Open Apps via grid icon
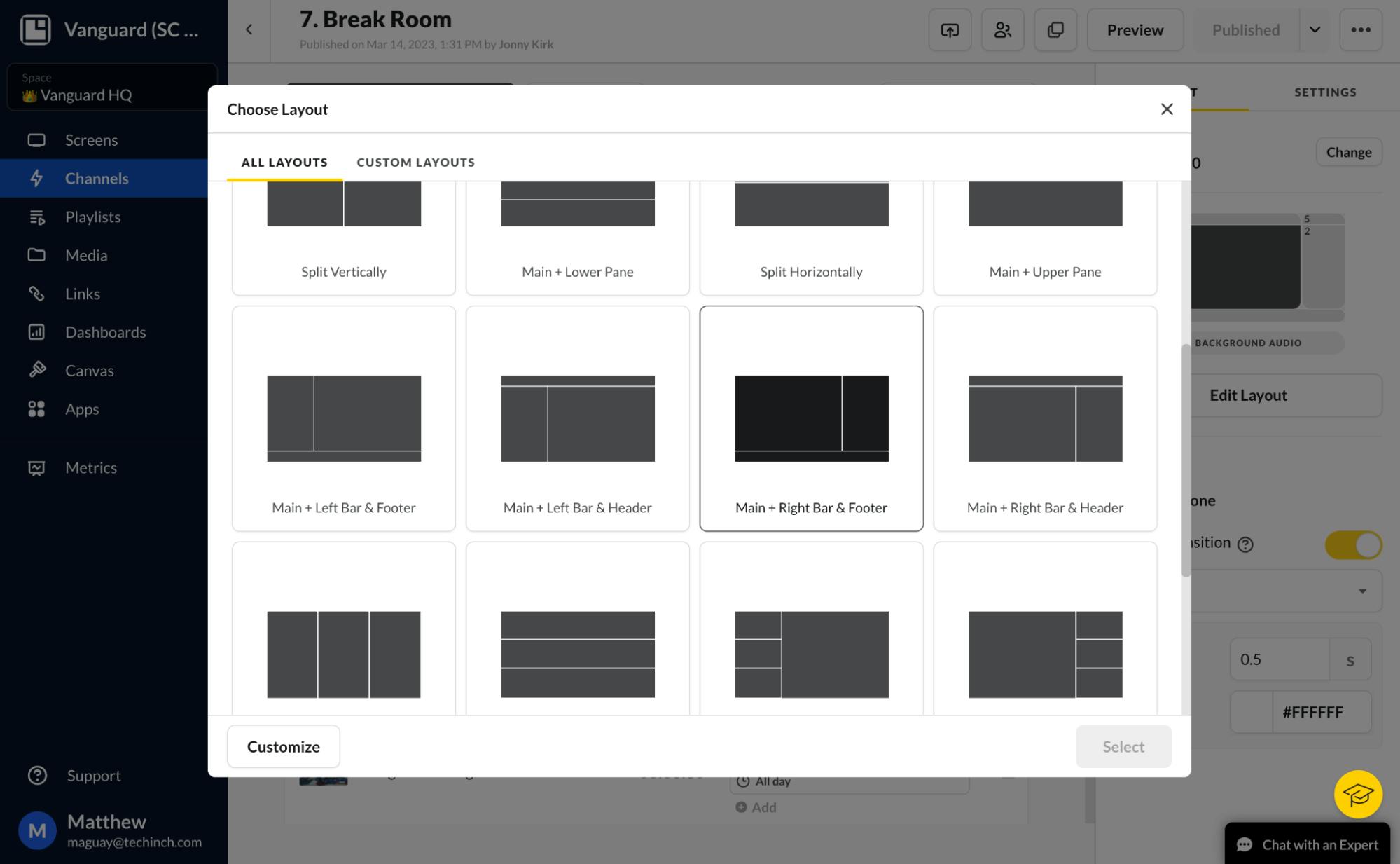 [36, 409]
